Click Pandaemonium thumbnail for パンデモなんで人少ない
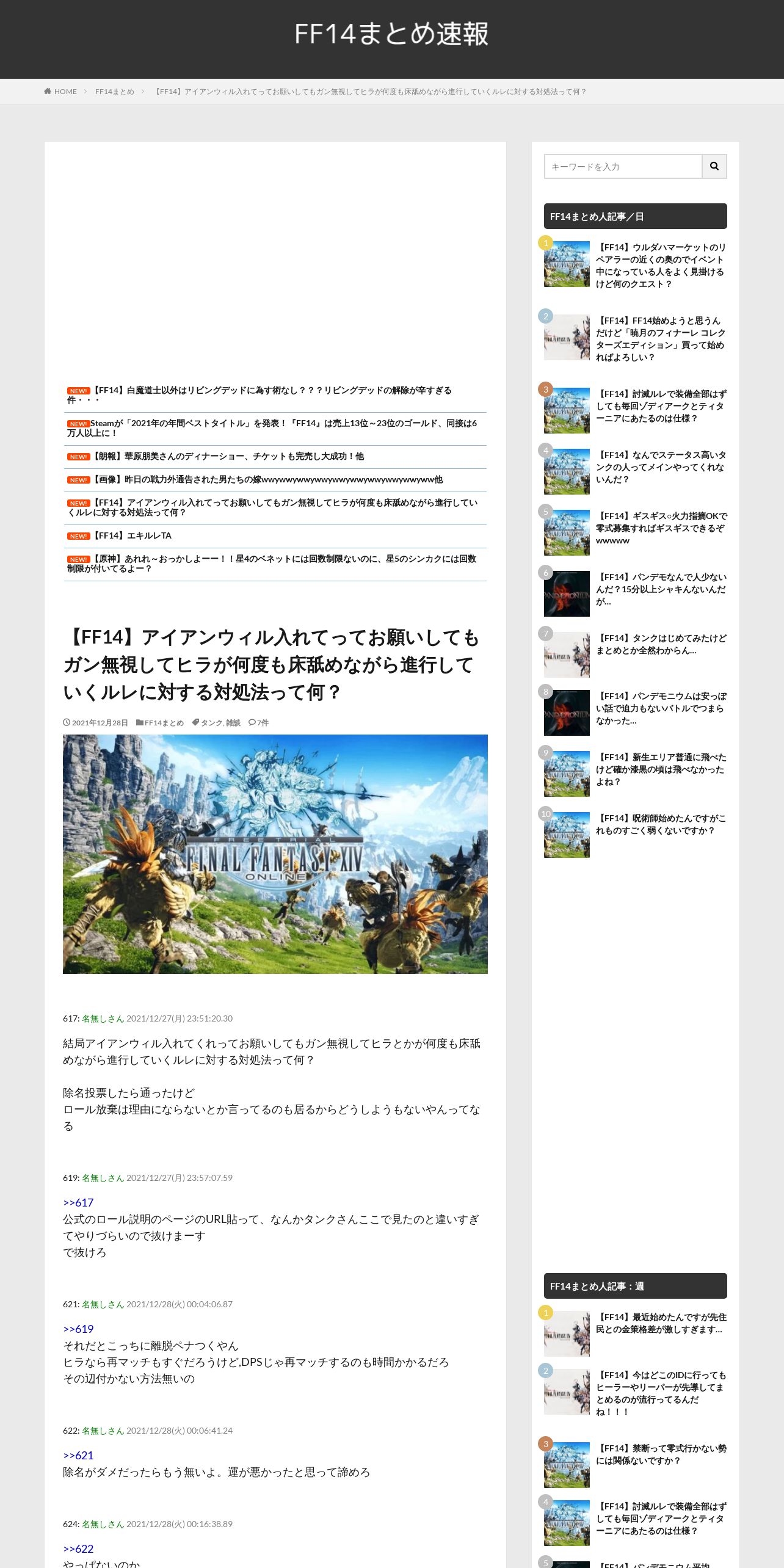Viewport: 784px width, 1568px height. click(x=567, y=593)
